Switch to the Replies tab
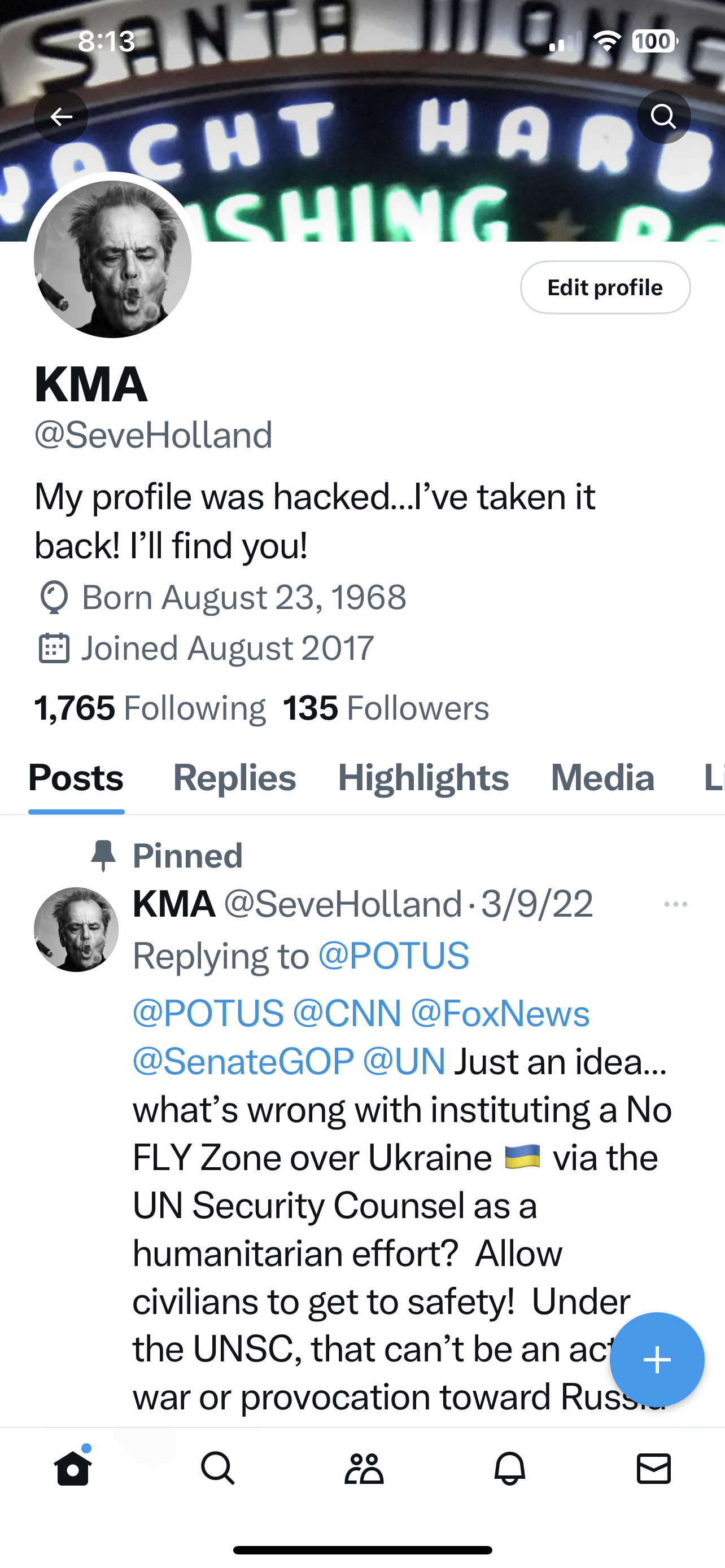 (234, 777)
